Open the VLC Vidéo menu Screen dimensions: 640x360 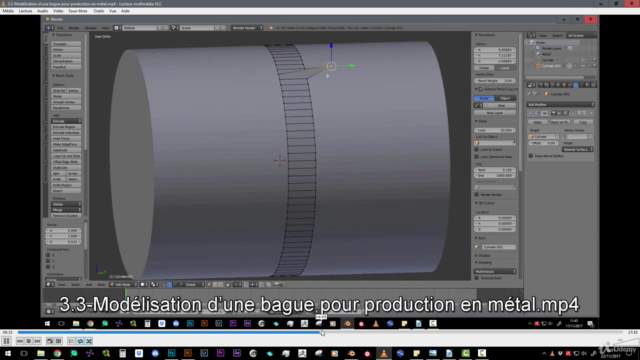(x=58, y=11)
